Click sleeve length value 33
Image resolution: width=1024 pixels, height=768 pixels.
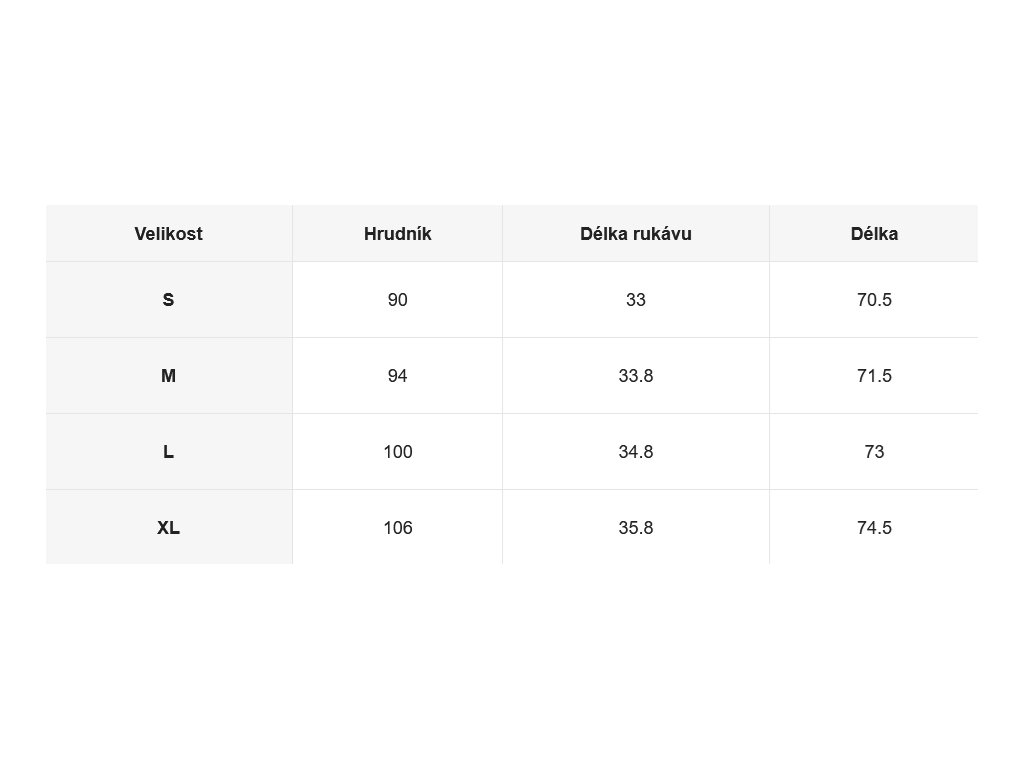(x=635, y=300)
